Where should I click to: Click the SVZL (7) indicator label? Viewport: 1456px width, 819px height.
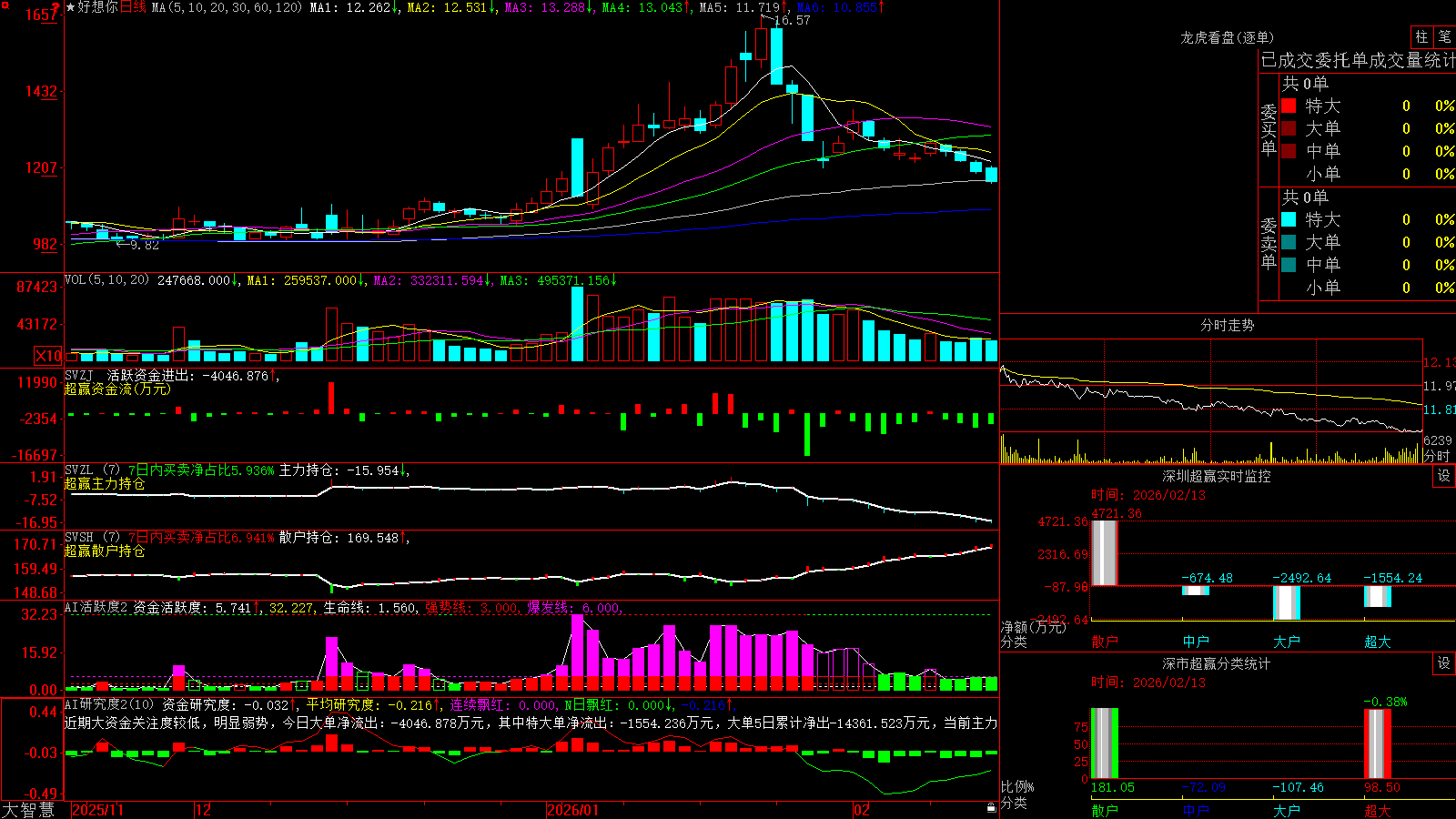click(x=93, y=470)
